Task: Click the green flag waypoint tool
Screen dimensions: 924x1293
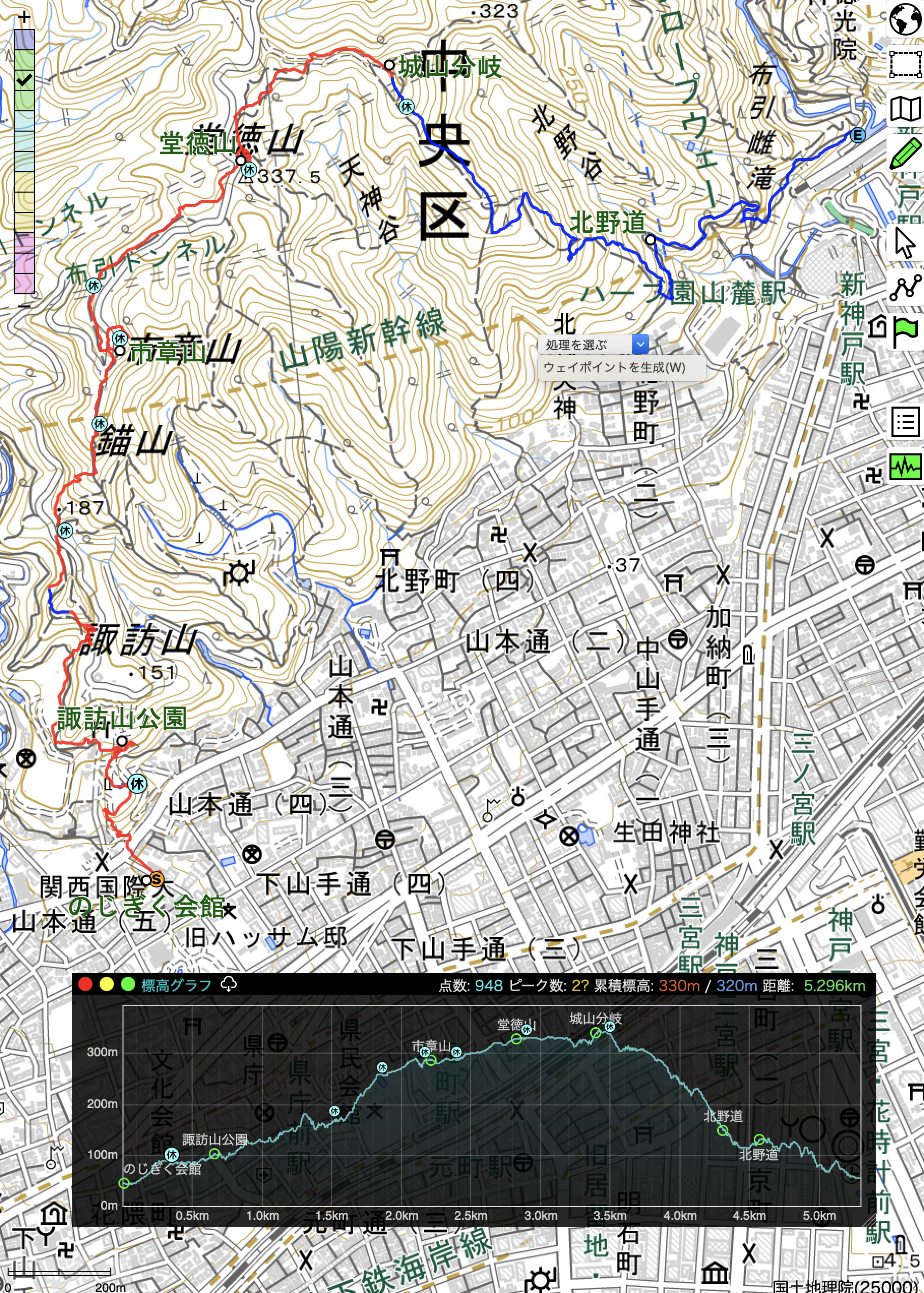Action: [x=905, y=330]
